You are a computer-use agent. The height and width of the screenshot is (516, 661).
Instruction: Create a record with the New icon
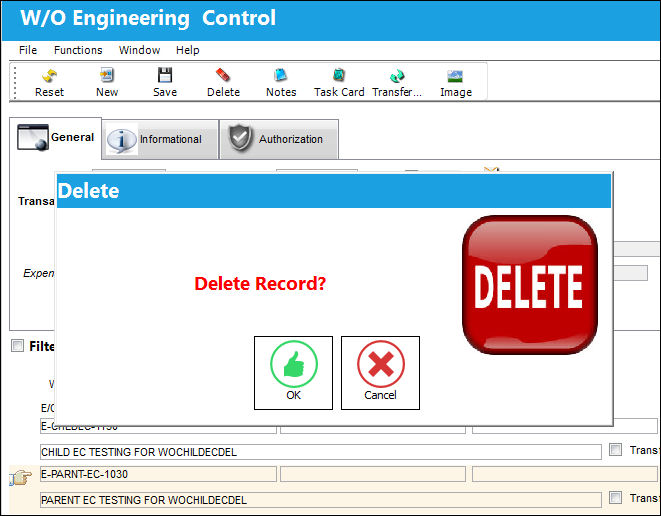click(107, 75)
